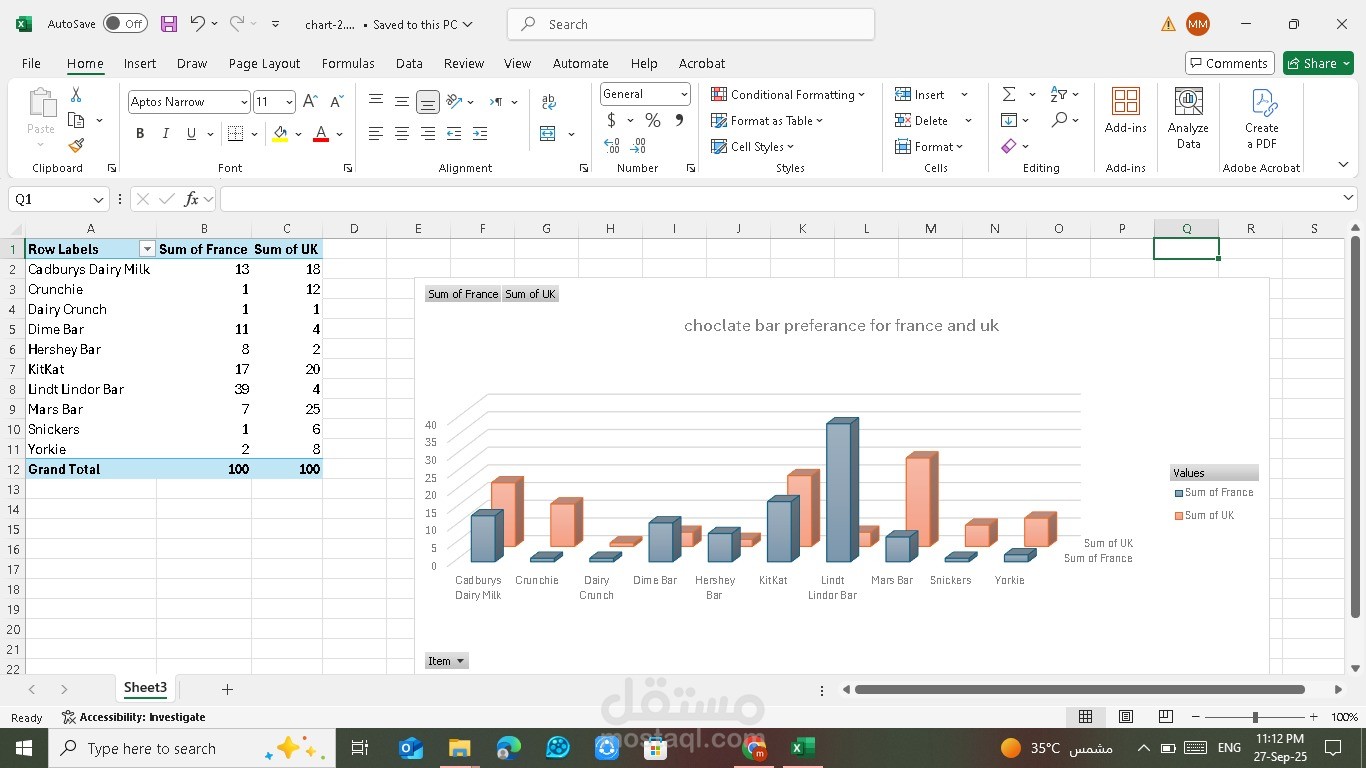Image resolution: width=1366 pixels, height=768 pixels.
Task: Switch to the Formulas tab
Action: (x=348, y=63)
